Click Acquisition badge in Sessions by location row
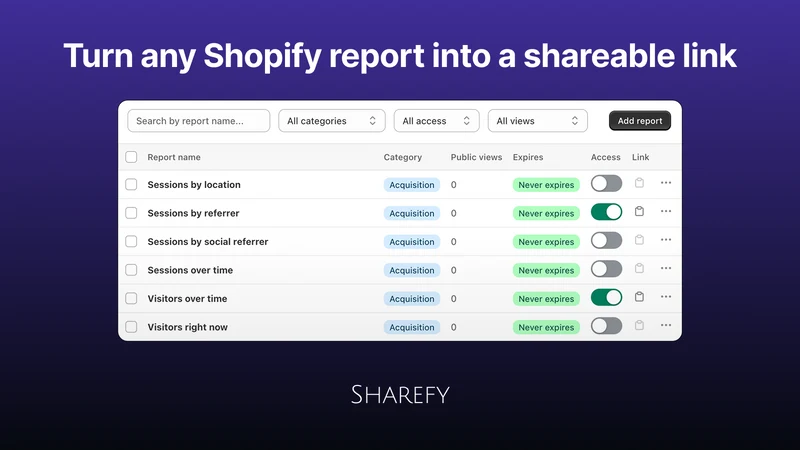This screenshot has height=450, width=800. click(x=412, y=185)
